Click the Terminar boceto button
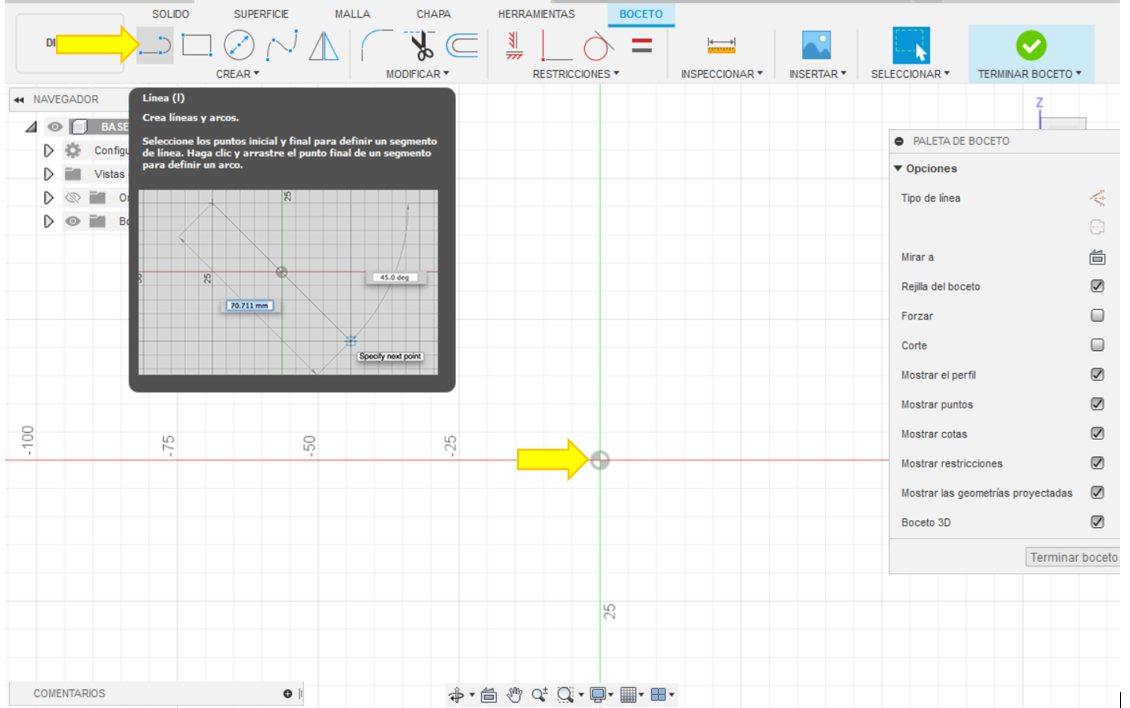The height and width of the screenshot is (708, 1130). [x=1073, y=557]
